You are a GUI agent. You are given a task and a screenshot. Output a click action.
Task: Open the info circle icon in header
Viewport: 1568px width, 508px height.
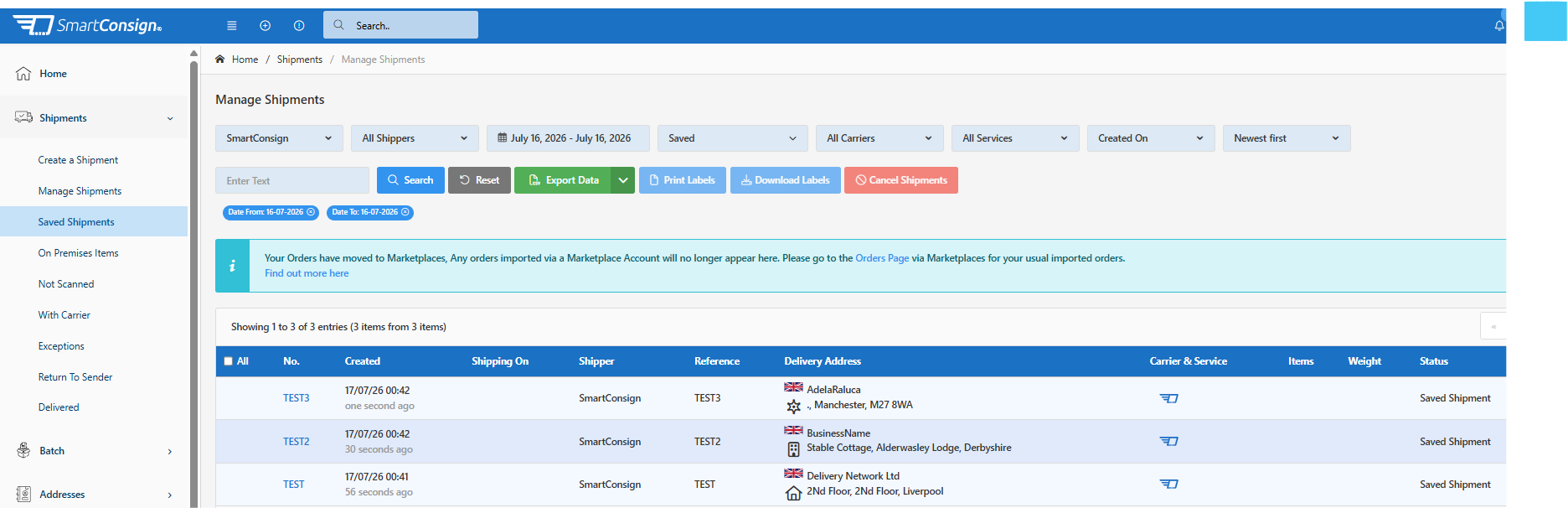299,26
